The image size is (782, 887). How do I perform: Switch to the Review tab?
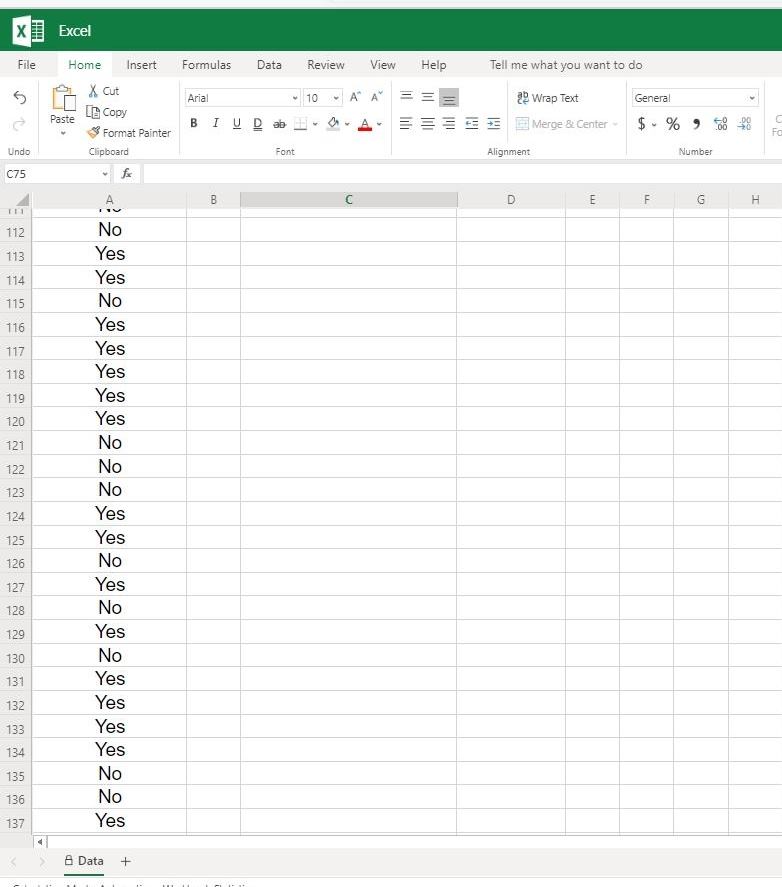[326, 65]
